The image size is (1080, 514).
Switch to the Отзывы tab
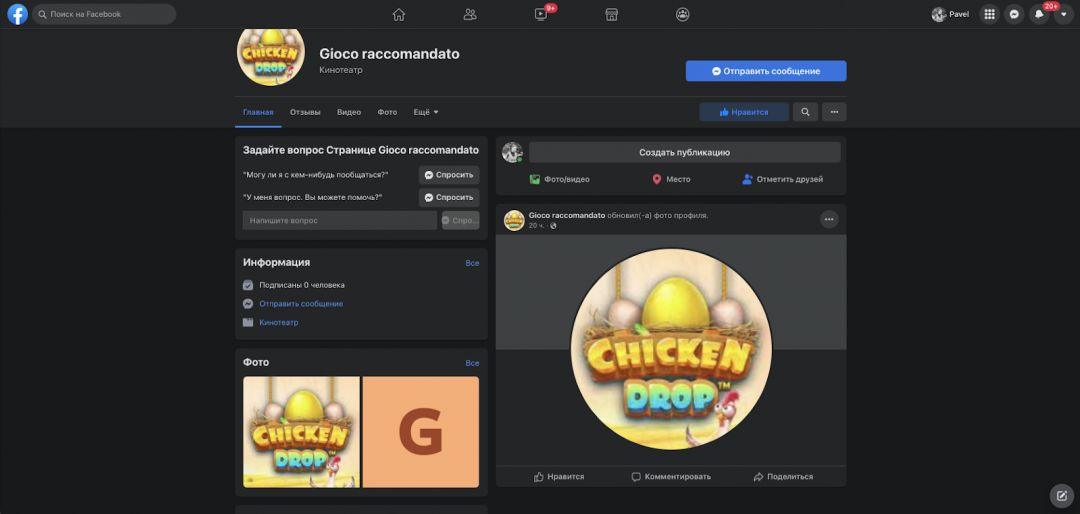[x=305, y=112]
